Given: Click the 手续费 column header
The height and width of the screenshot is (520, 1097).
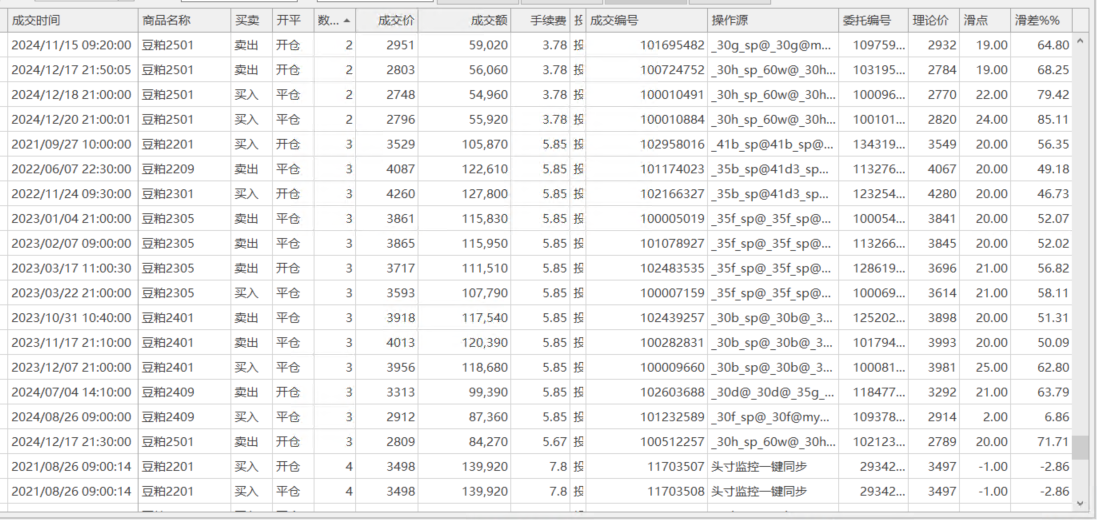Looking at the screenshot, I should (x=540, y=21).
